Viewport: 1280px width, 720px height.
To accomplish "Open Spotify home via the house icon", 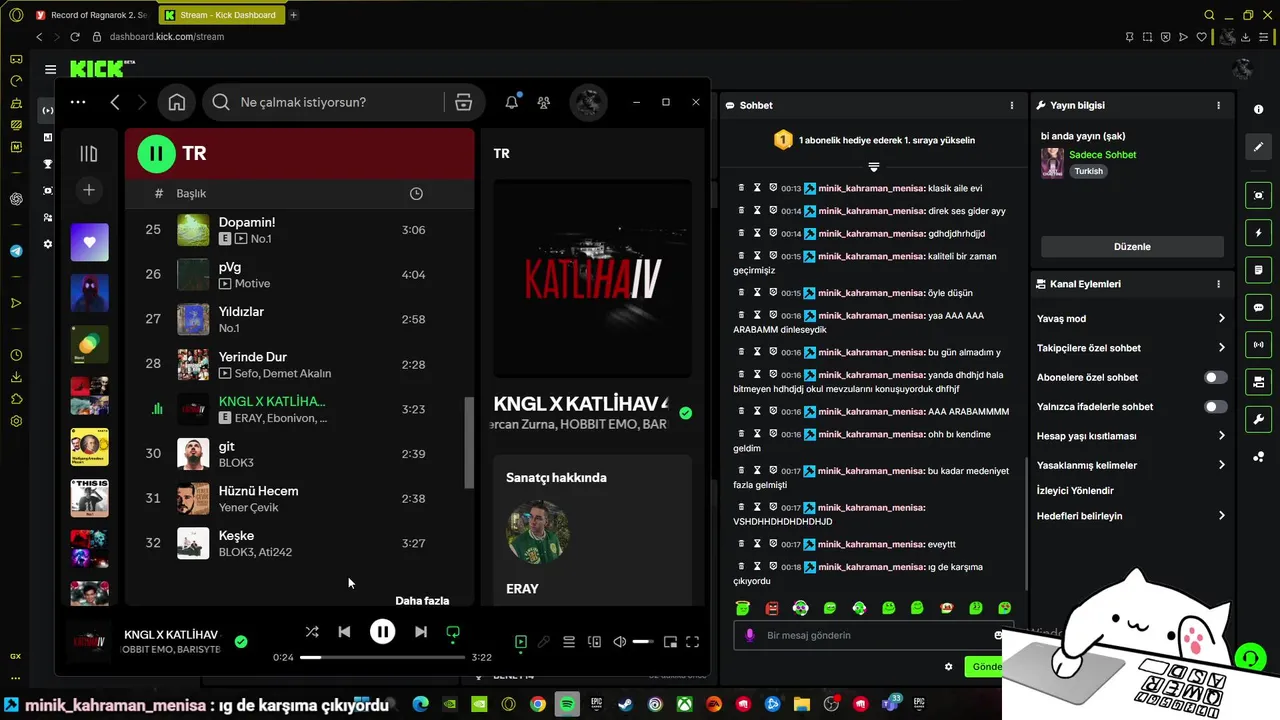I will coord(177,102).
